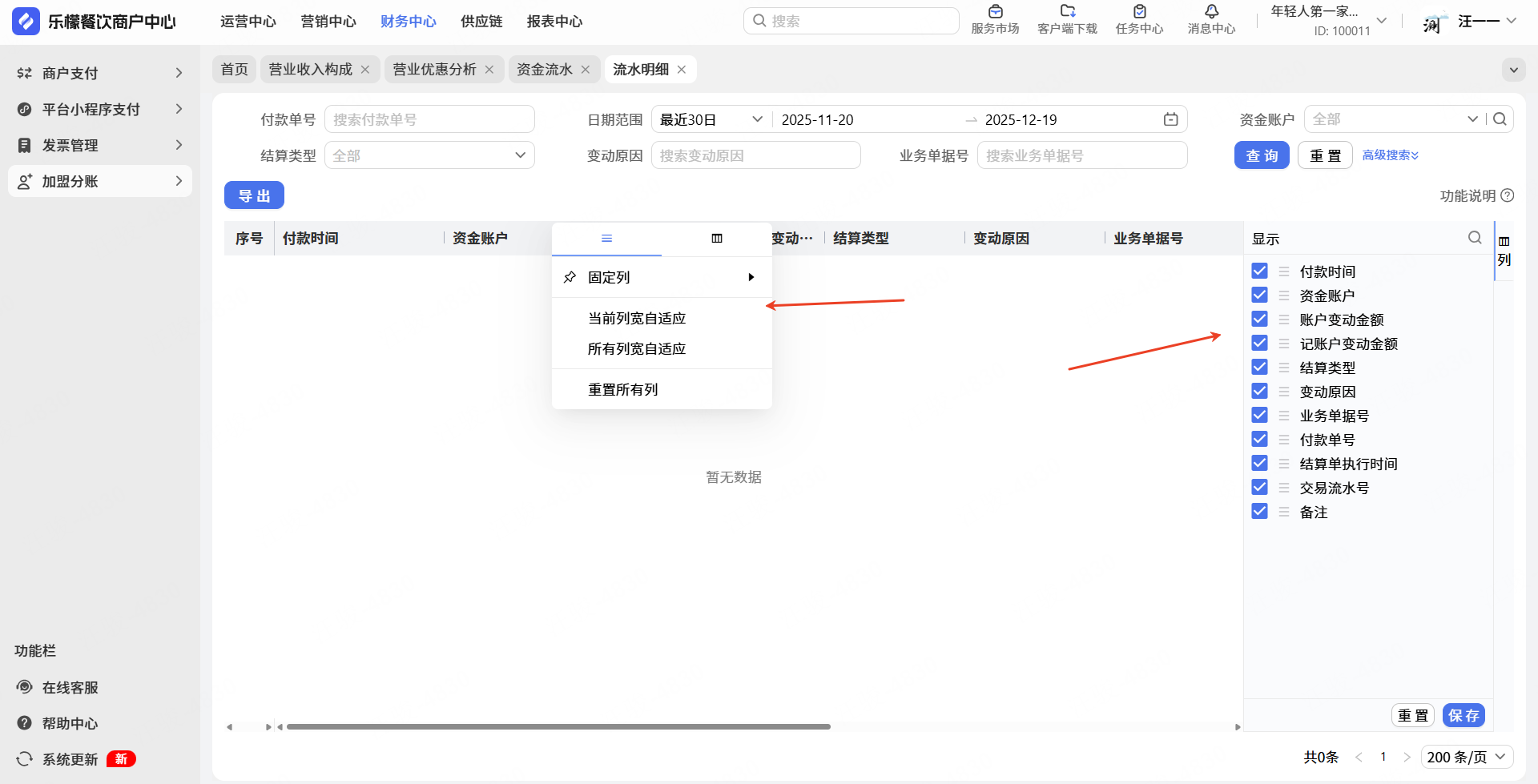Go to the next page arrow

[x=1407, y=757]
